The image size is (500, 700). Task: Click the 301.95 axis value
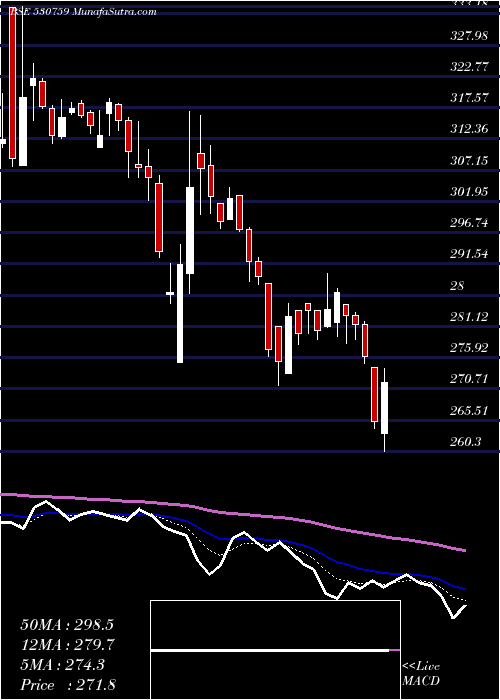pyautogui.click(x=469, y=191)
